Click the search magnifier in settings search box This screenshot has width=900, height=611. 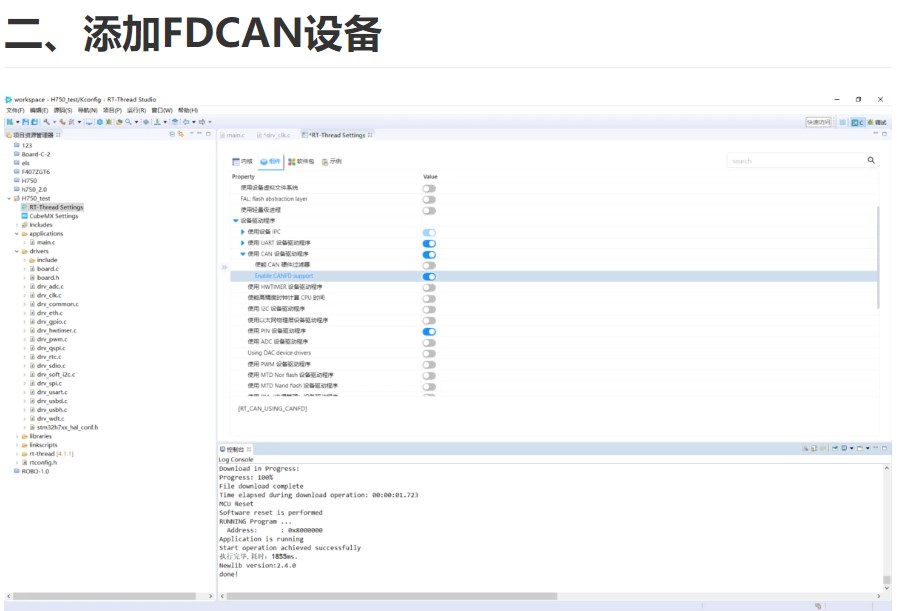pos(871,160)
